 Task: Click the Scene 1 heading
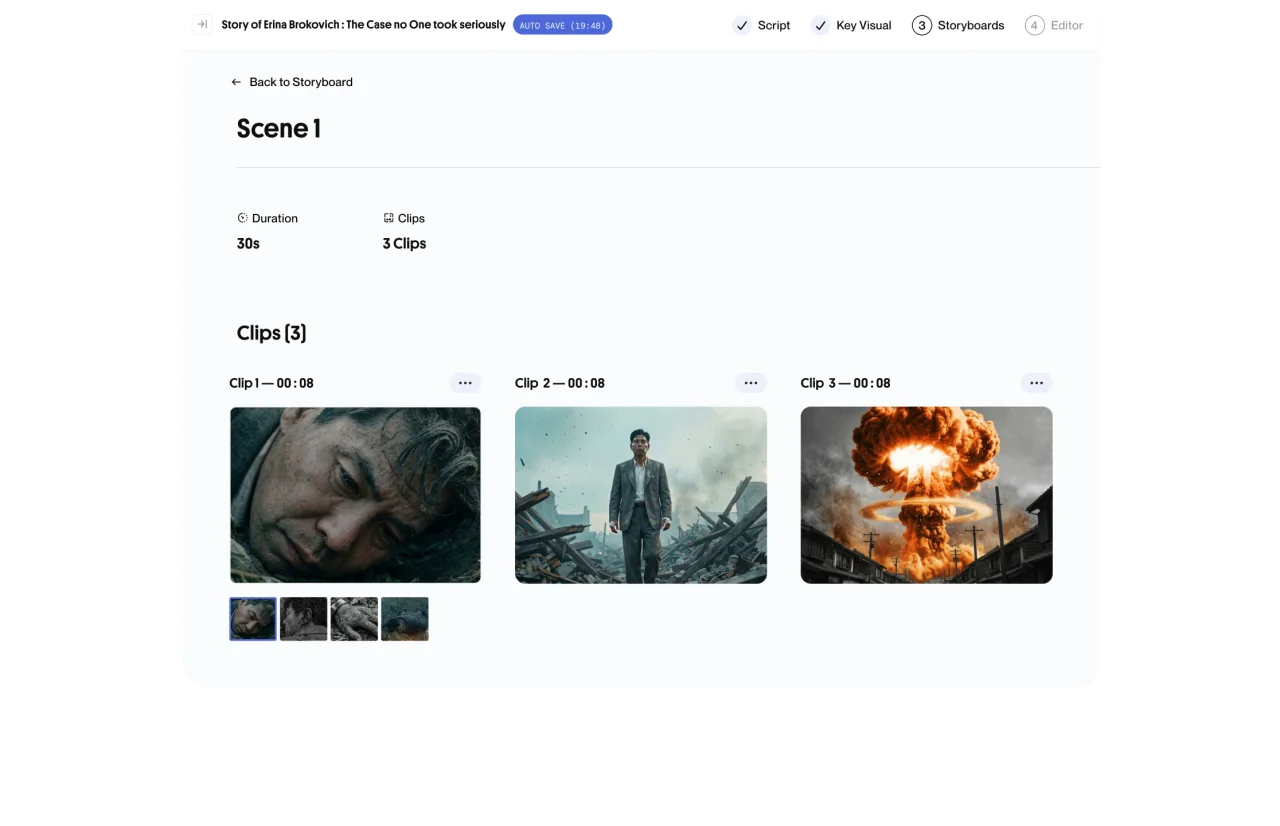279,128
